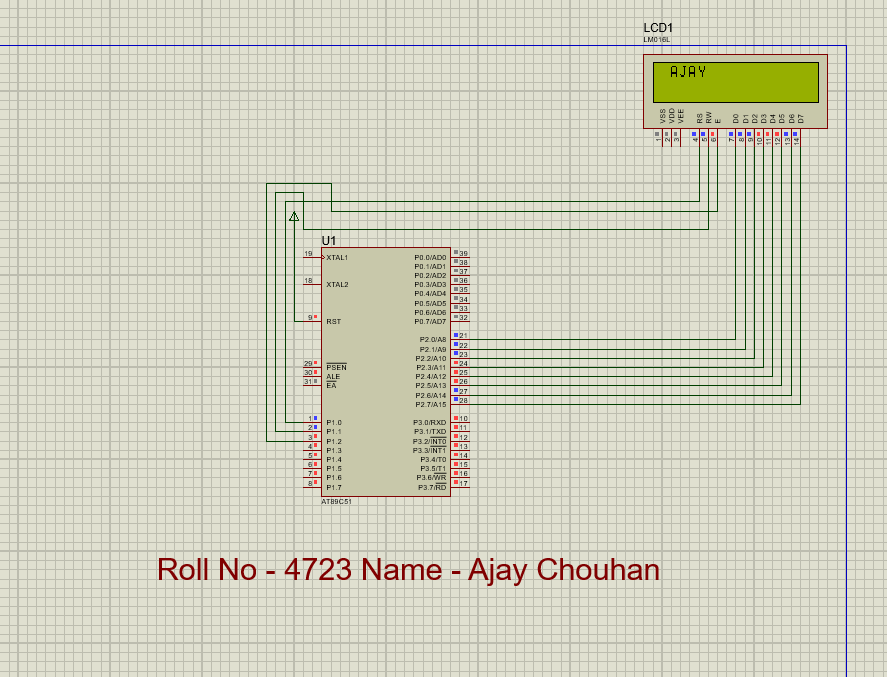Click the P2.7/A15 pin label
This screenshot has width=887, height=677.
[x=431, y=404]
